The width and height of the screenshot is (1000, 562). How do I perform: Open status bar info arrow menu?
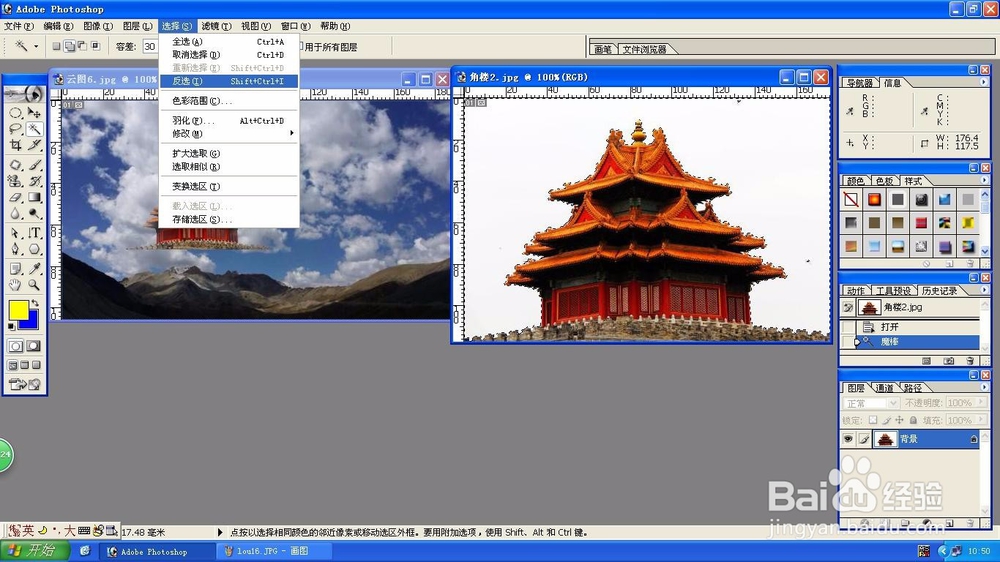tap(220, 532)
